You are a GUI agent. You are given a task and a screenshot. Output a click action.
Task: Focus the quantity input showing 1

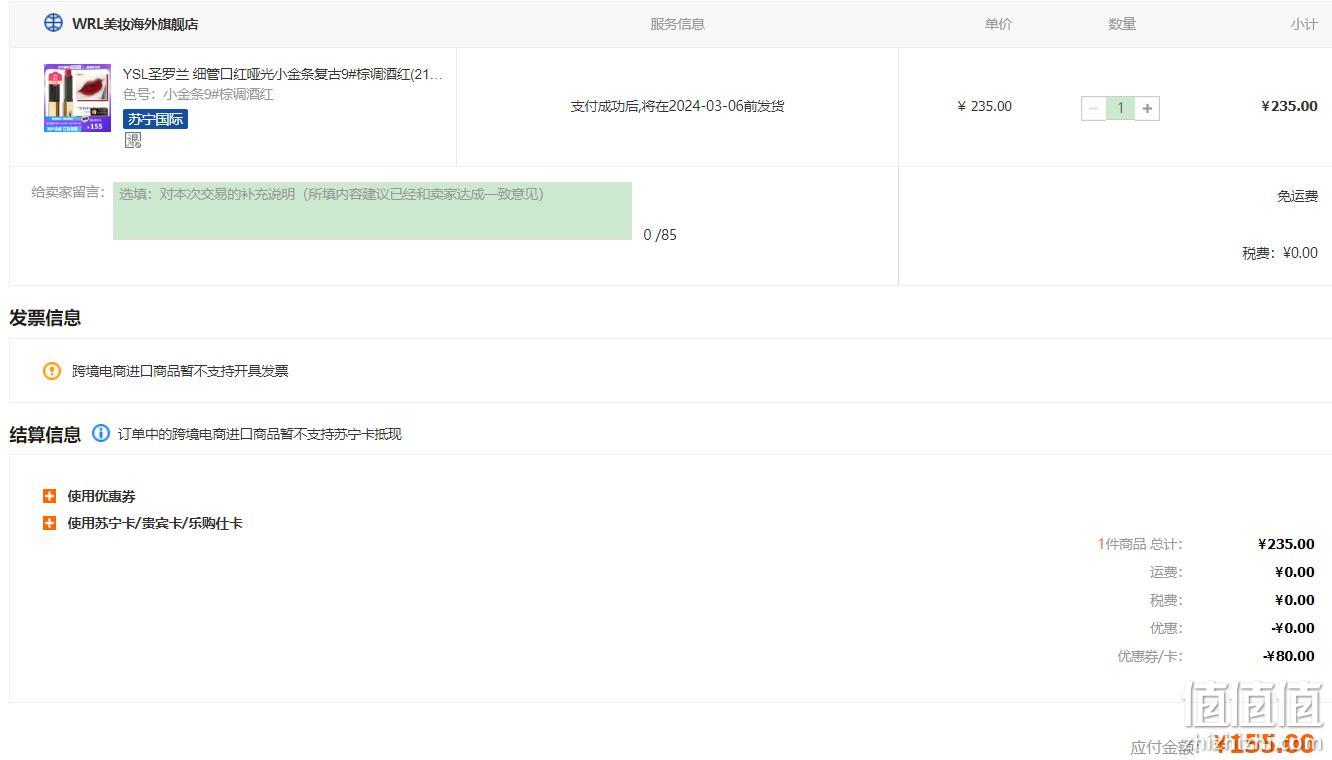[x=1120, y=108]
